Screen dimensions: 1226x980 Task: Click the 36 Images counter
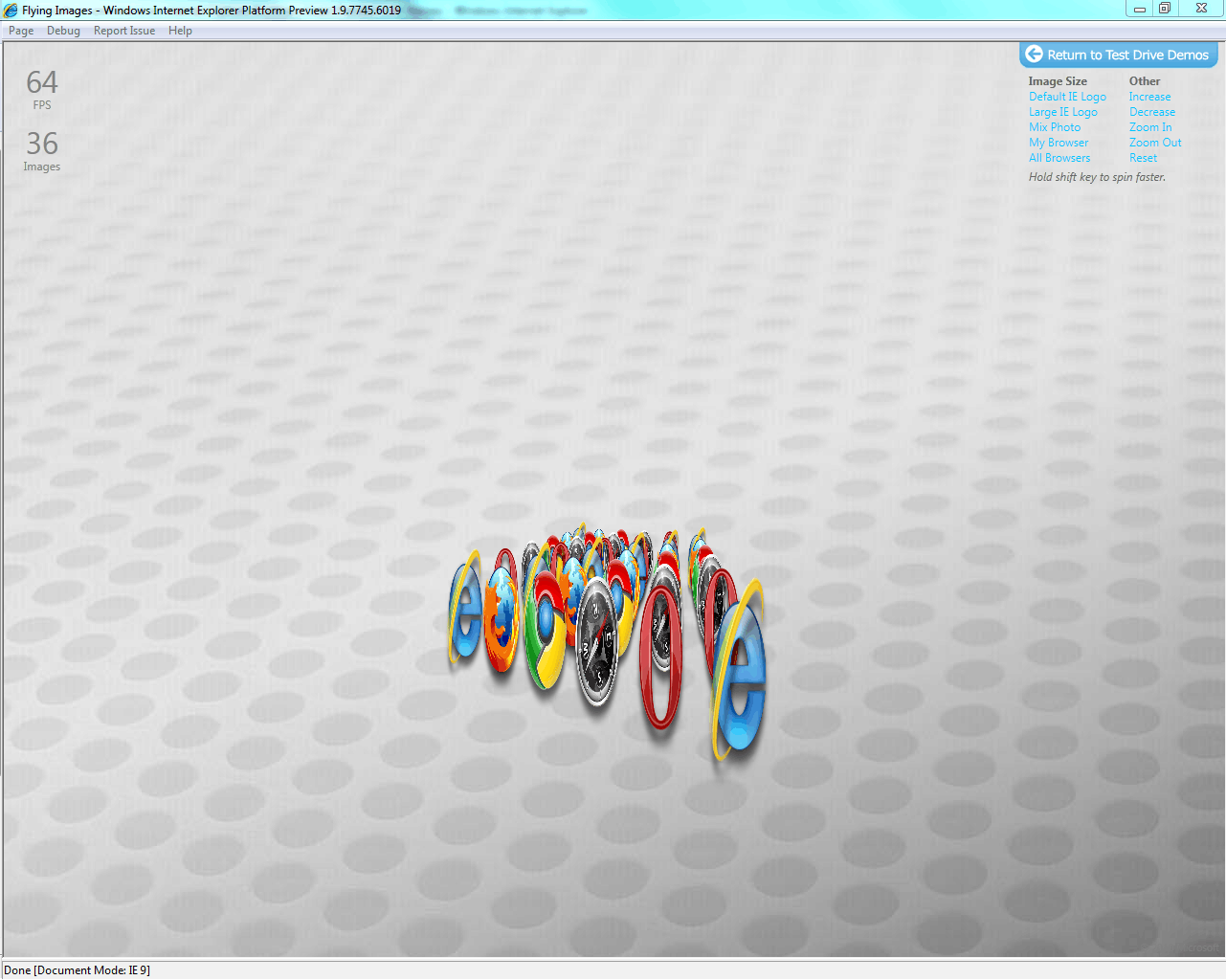42,150
